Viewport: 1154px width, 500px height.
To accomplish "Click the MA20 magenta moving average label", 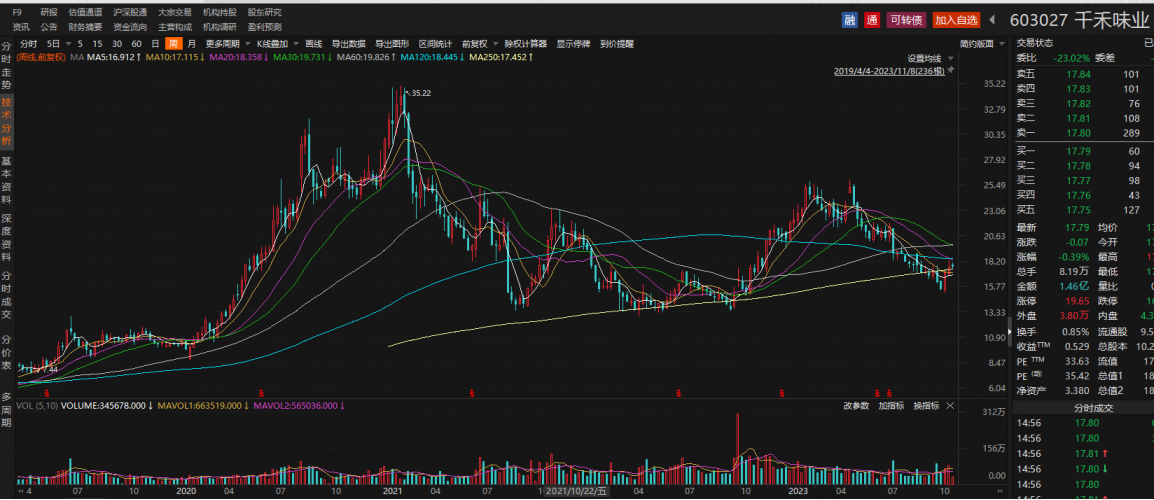I will (x=238, y=57).
